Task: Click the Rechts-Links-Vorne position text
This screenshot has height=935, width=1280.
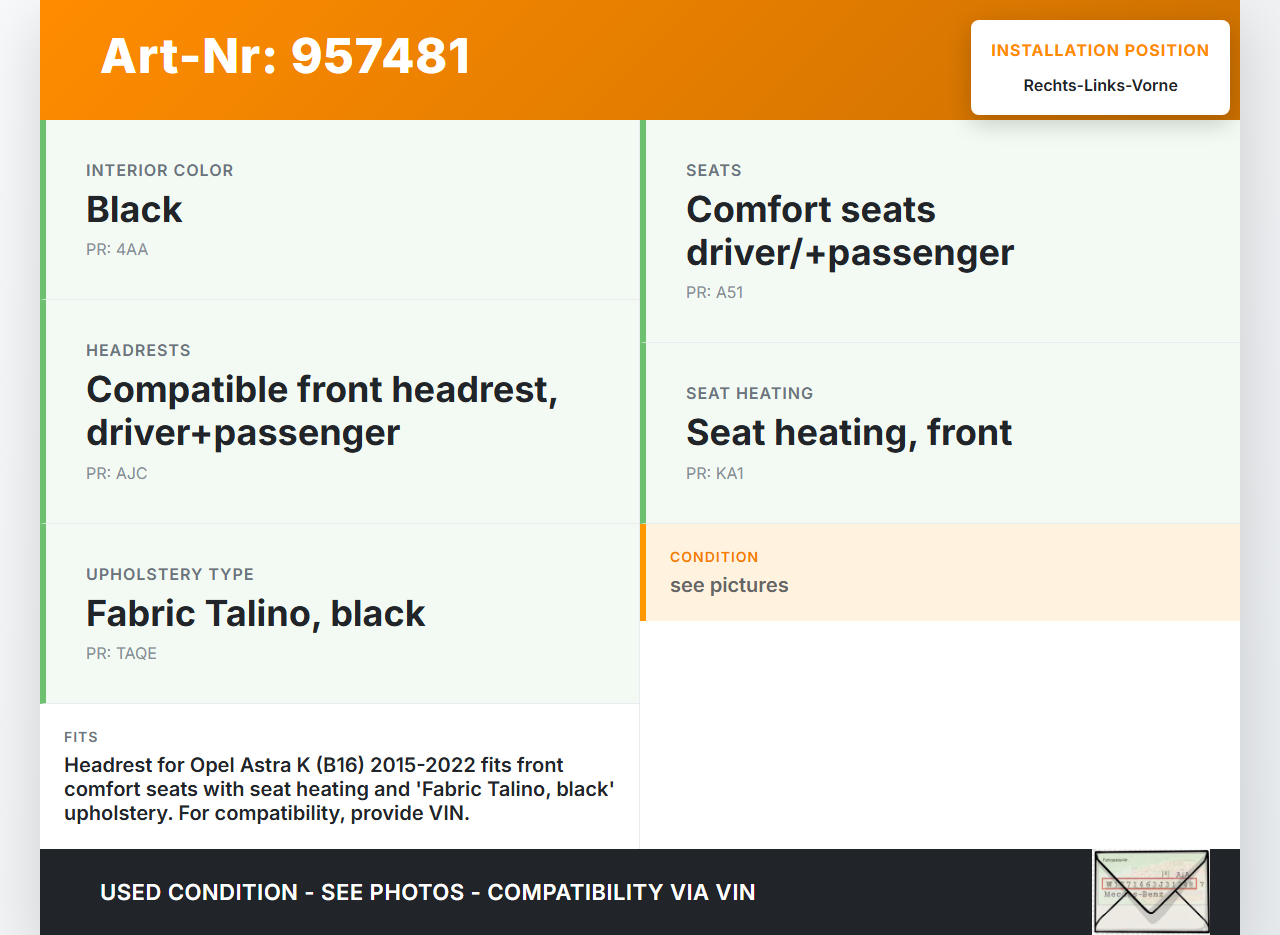Action: point(1100,85)
